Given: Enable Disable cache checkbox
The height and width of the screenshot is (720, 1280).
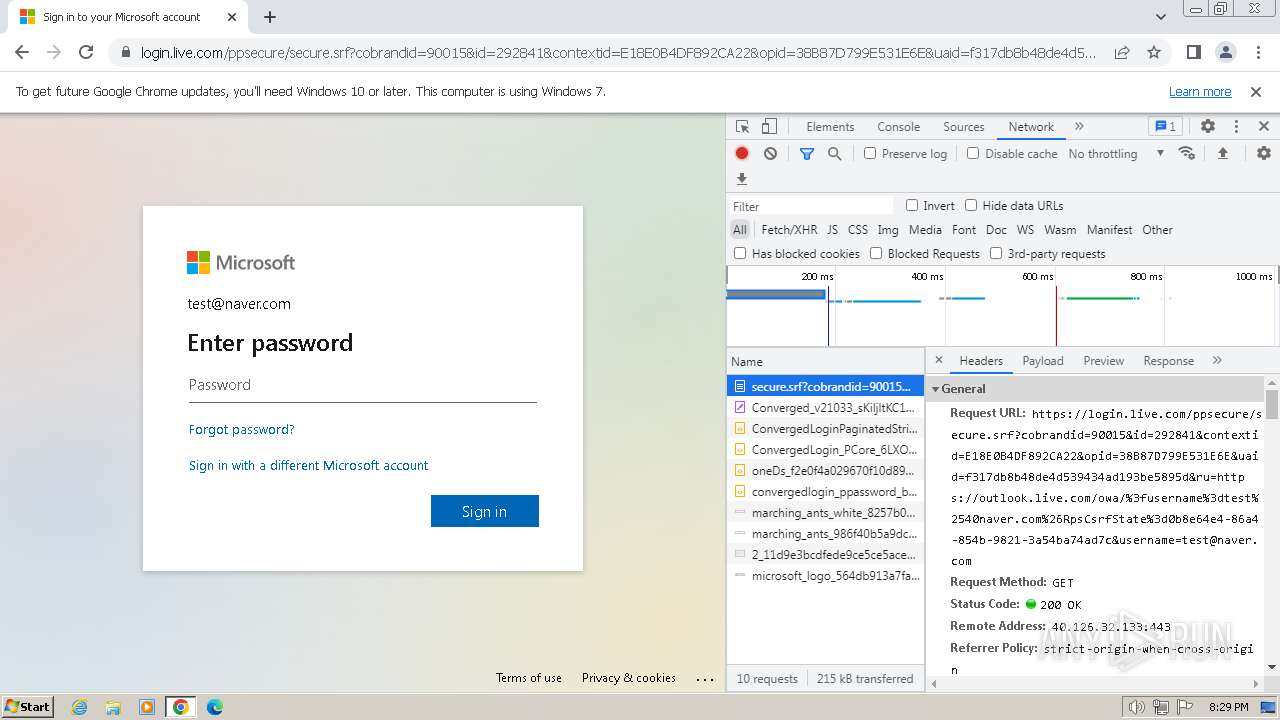Looking at the screenshot, I should pos(973,153).
